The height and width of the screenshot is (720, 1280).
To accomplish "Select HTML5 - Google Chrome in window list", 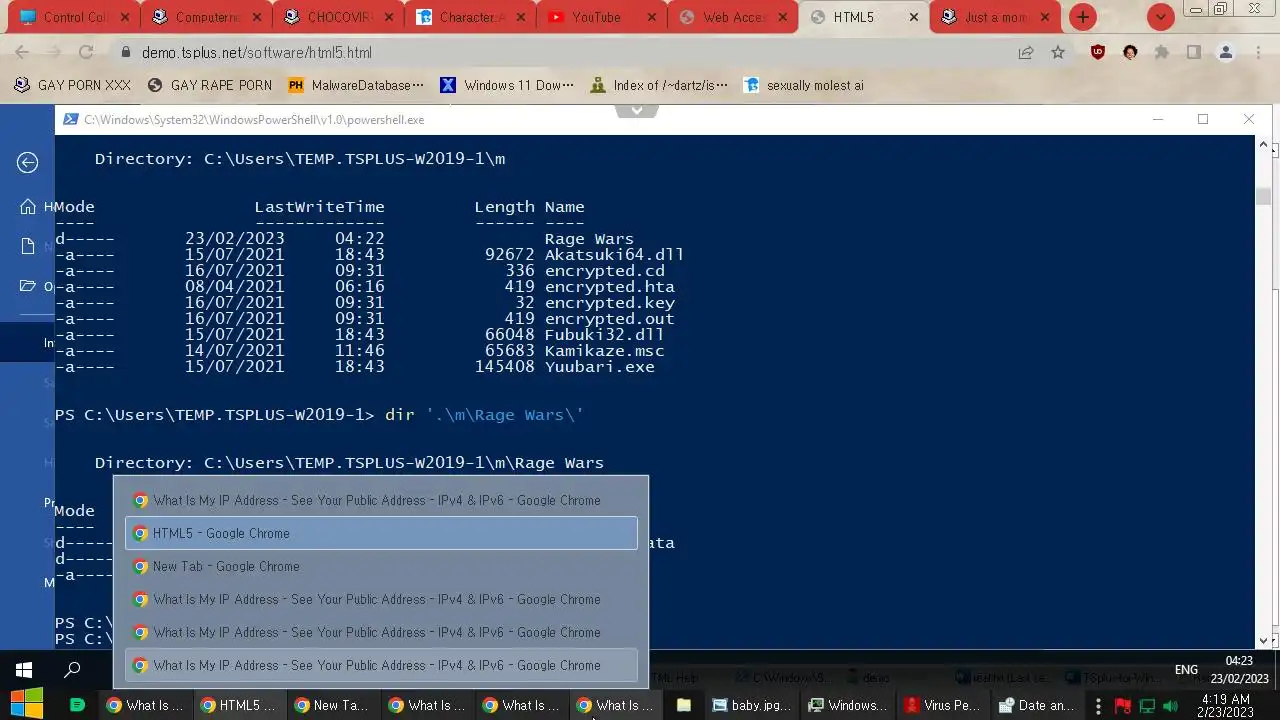I will [381, 533].
